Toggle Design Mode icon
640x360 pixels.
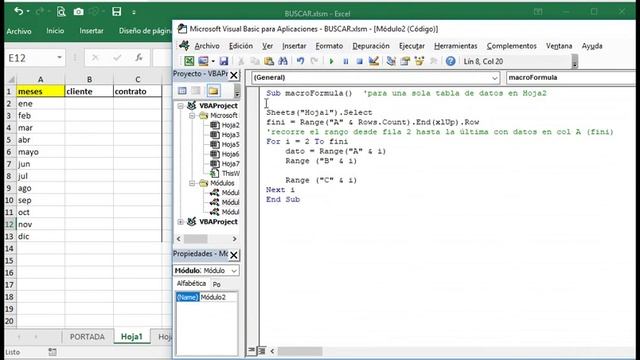[x=373, y=61]
